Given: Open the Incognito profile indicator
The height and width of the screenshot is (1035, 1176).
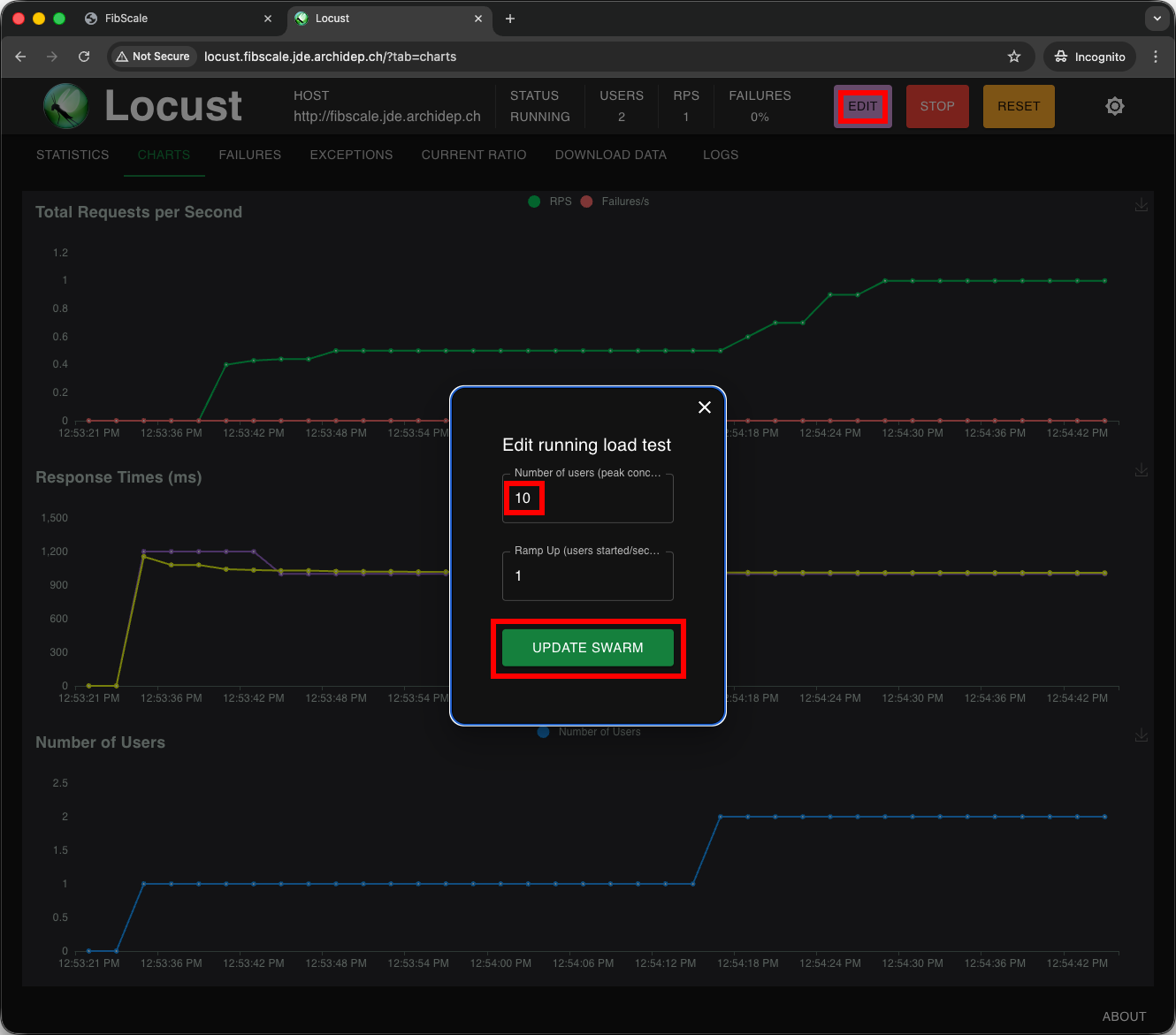Looking at the screenshot, I should pyautogui.click(x=1089, y=56).
